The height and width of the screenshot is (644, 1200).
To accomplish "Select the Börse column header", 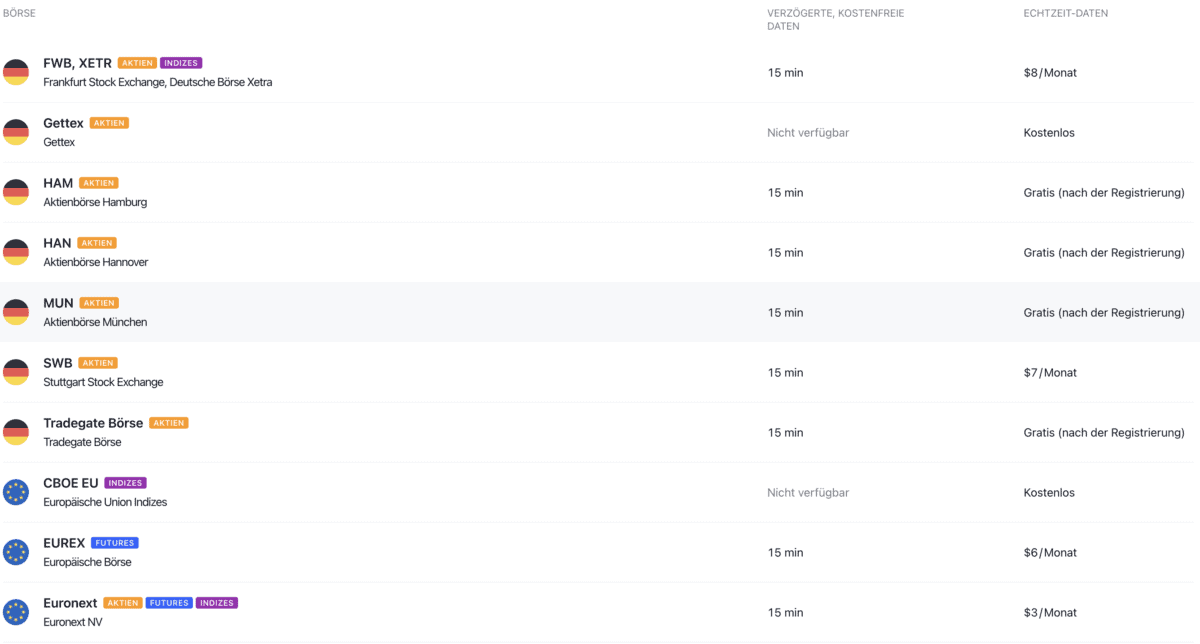I will click(x=21, y=14).
